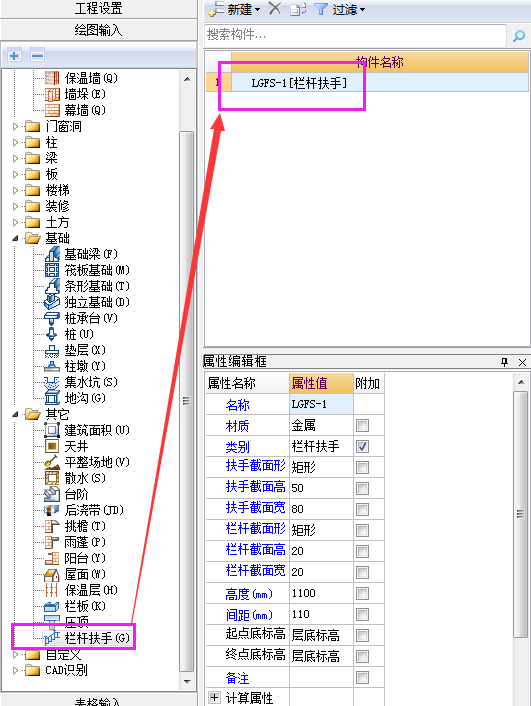
Task: Select the 条形基础(T) icon
Action: (x=52, y=286)
